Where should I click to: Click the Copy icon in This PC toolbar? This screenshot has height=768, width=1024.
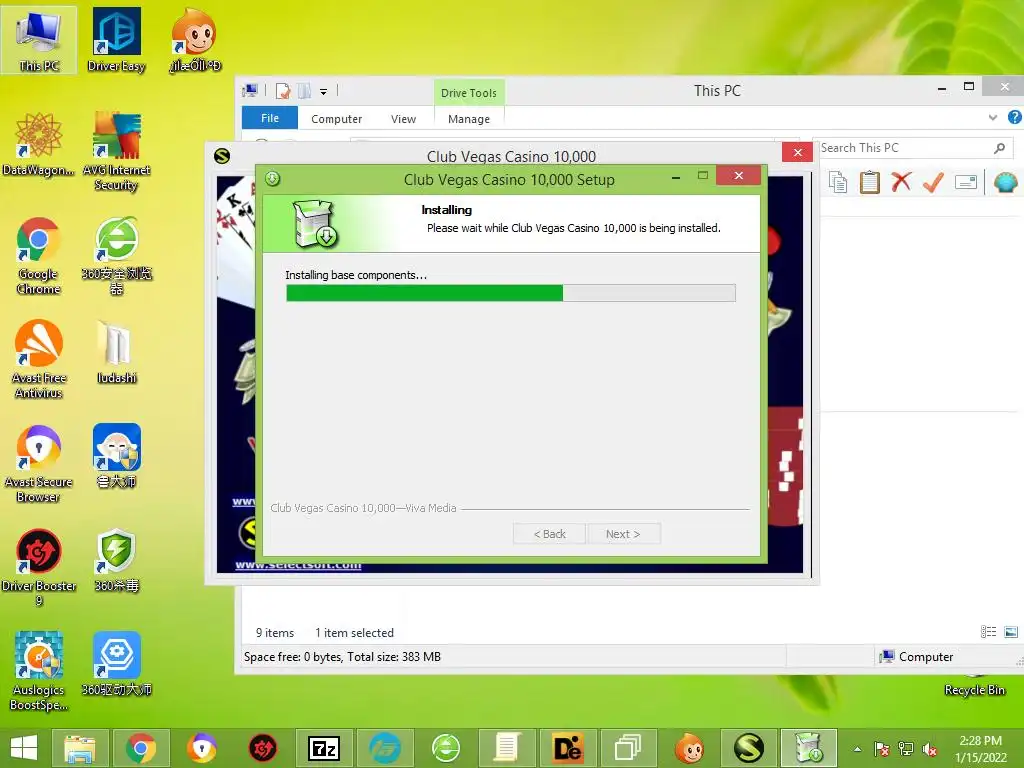(x=838, y=182)
